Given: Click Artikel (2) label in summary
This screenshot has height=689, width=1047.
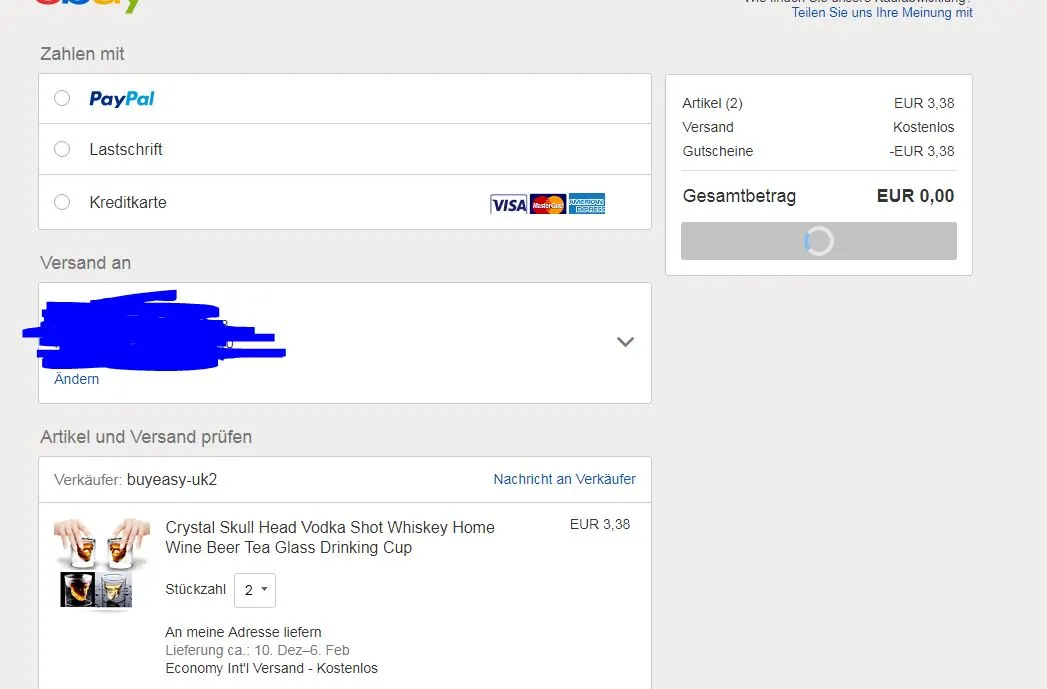Looking at the screenshot, I should [712, 103].
